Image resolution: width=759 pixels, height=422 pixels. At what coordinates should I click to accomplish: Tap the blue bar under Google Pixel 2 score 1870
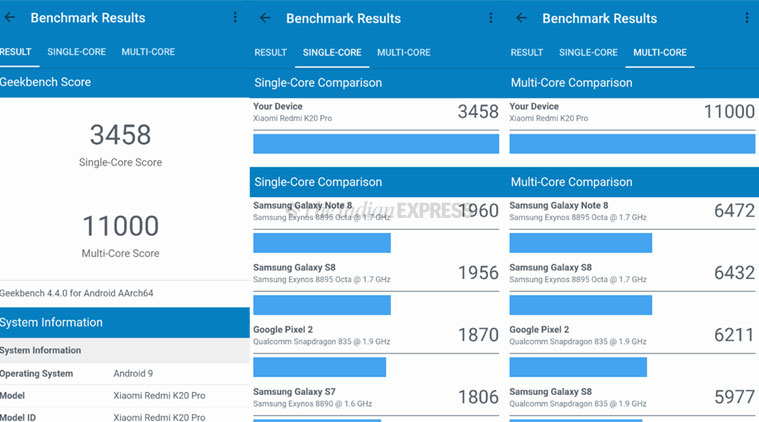tap(319, 367)
